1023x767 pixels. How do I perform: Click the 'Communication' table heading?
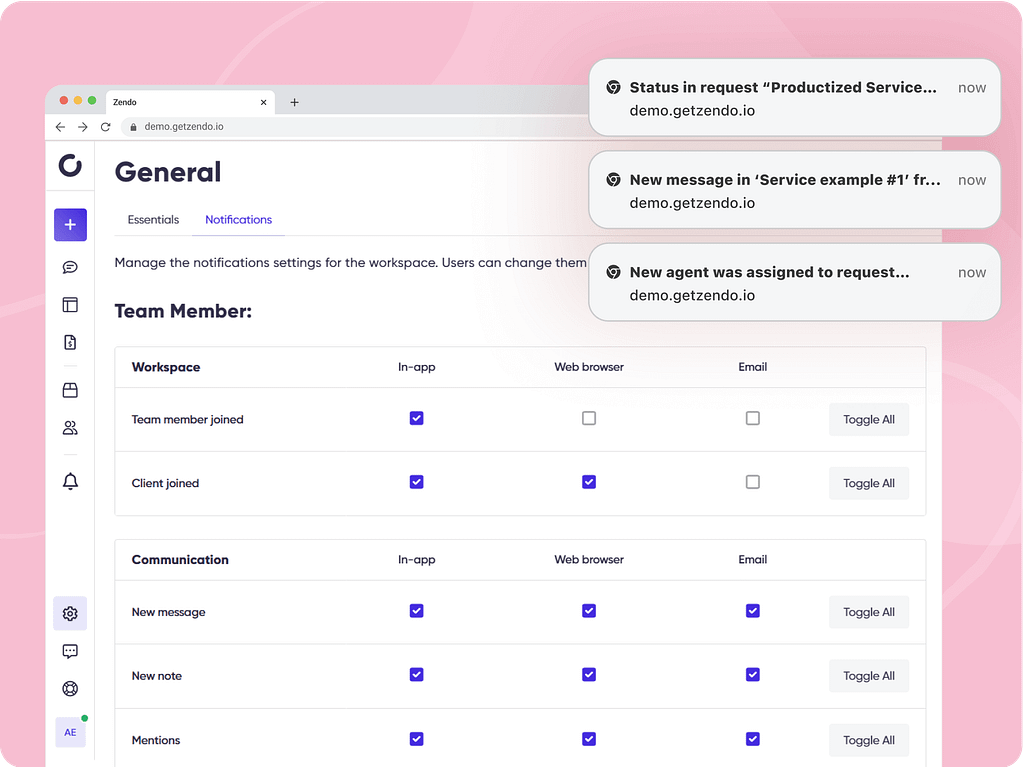[181, 560]
